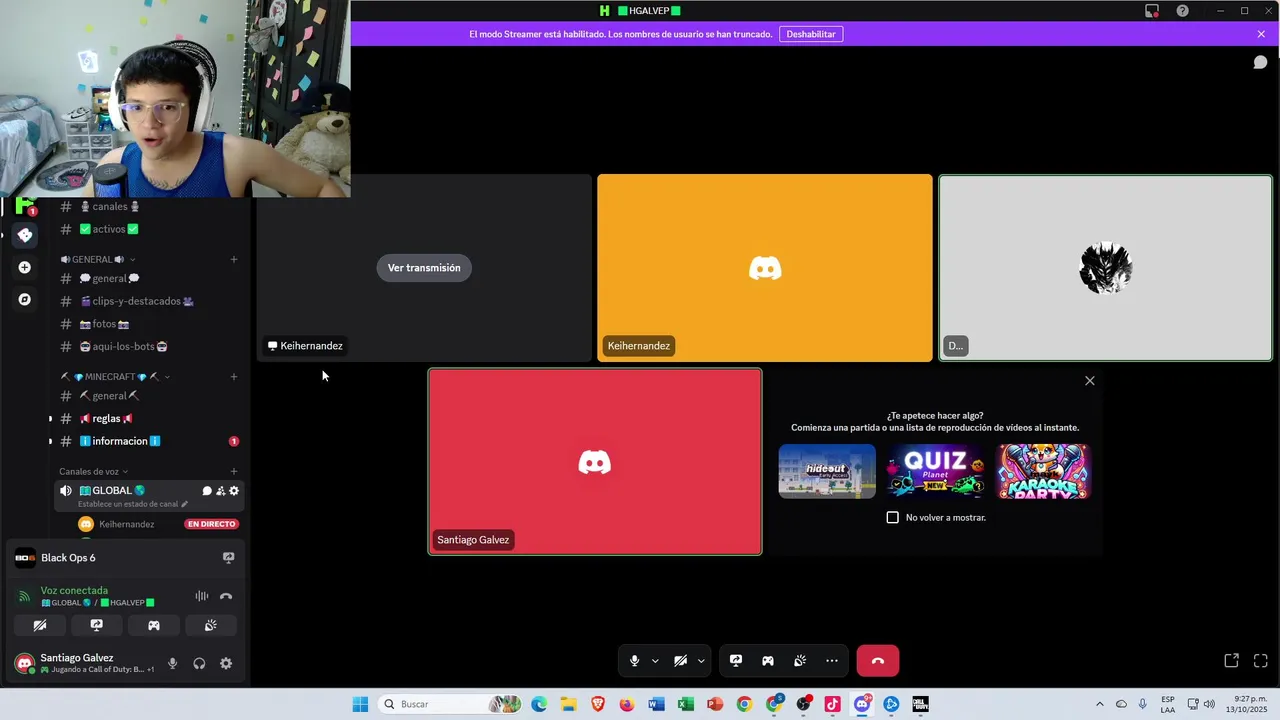Open microphone options arrow in call bar
This screenshot has height=720, width=1280.
[655, 661]
